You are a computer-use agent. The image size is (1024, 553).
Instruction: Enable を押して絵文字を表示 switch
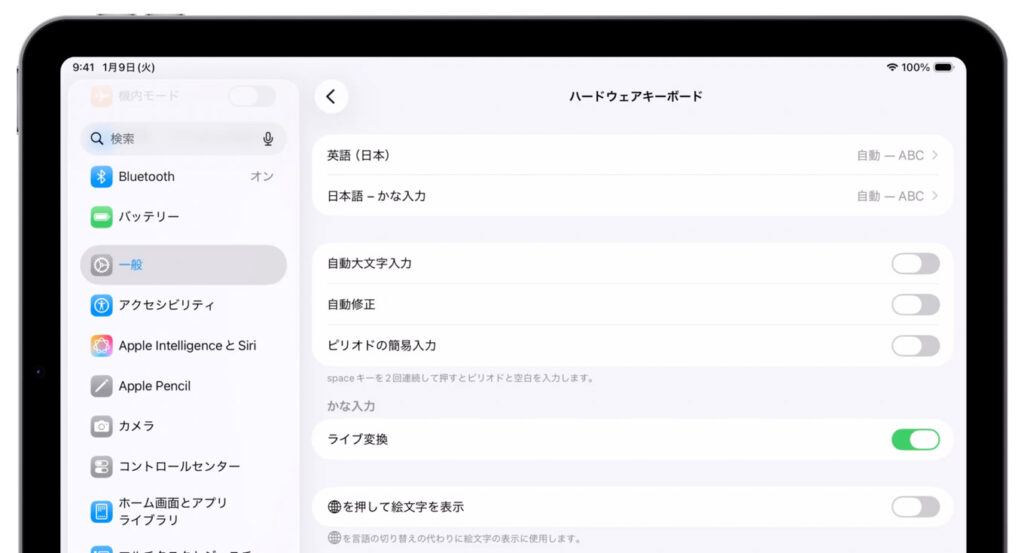point(916,507)
